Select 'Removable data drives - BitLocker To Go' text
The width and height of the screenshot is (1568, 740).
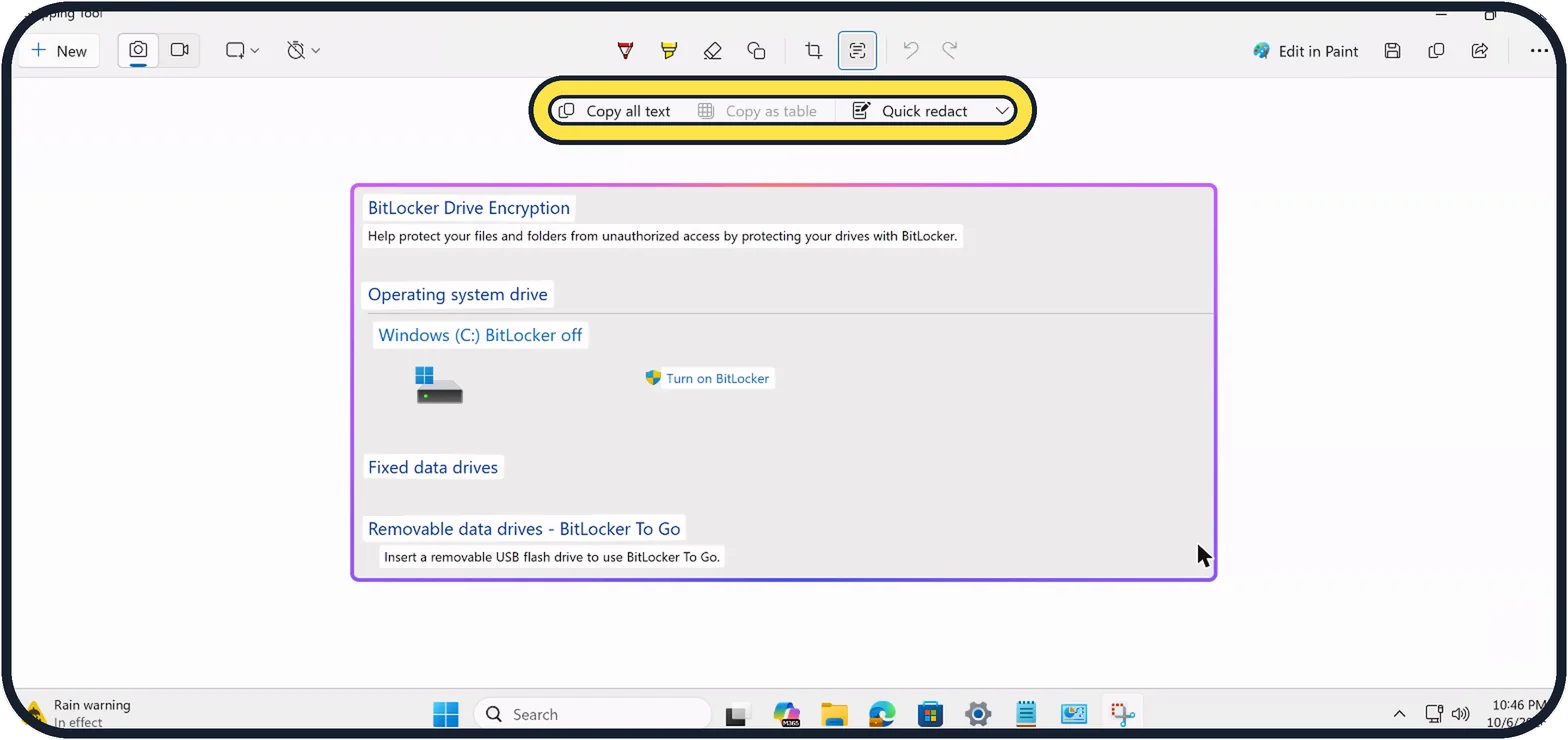click(x=524, y=529)
